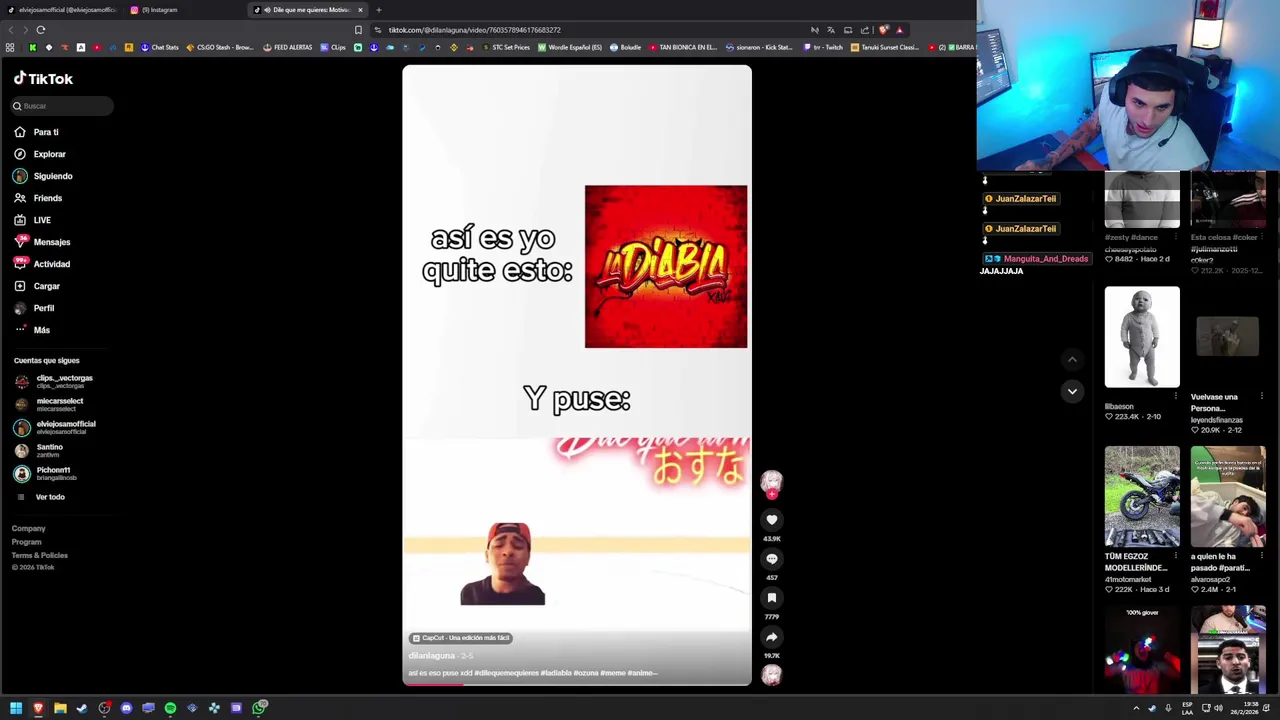Open clips_vectorgas followed account
The width and height of the screenshot is (1280, 720).
pyautogui.click(x=54, y=381)
